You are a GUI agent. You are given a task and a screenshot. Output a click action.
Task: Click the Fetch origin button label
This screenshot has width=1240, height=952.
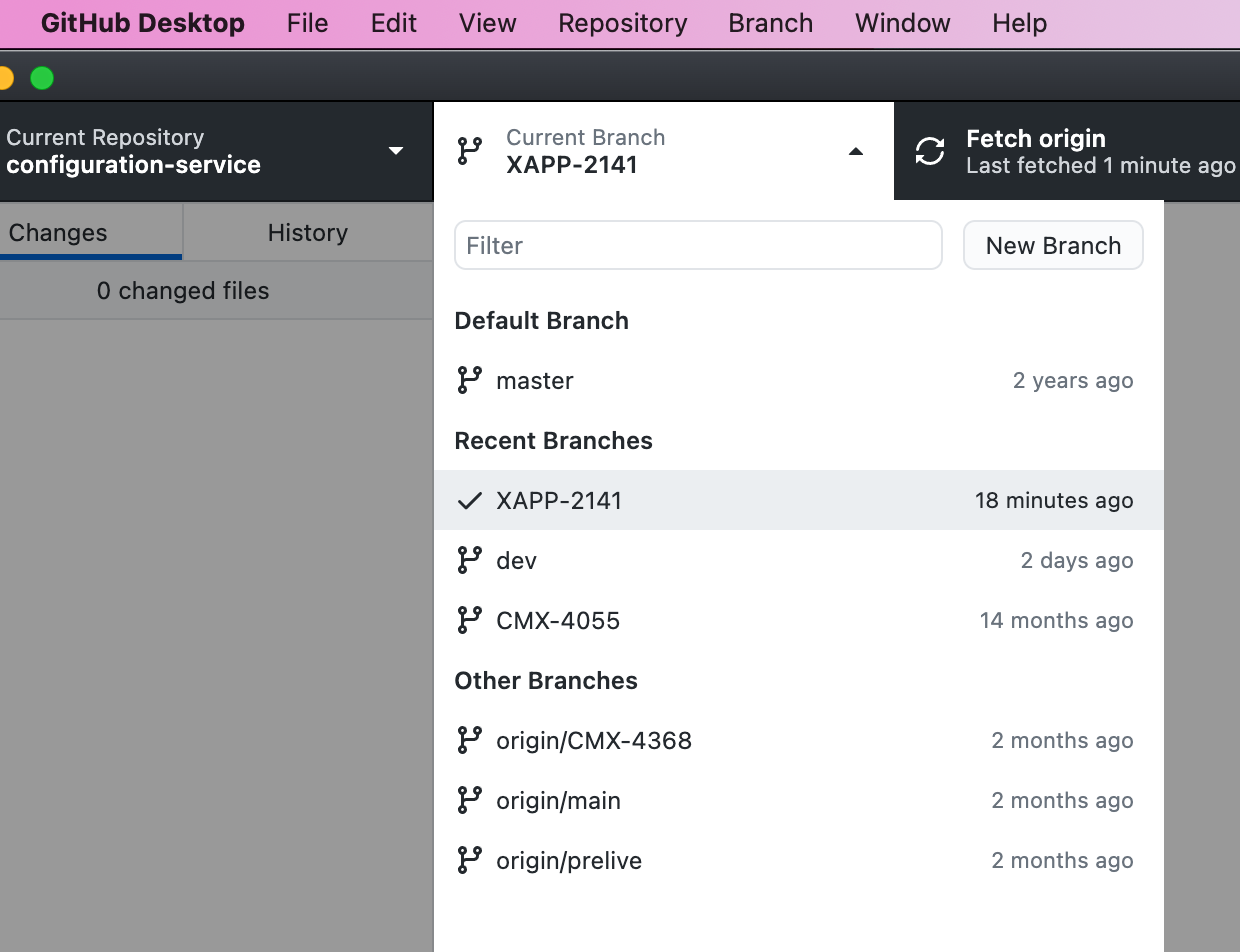(1036, 138)
